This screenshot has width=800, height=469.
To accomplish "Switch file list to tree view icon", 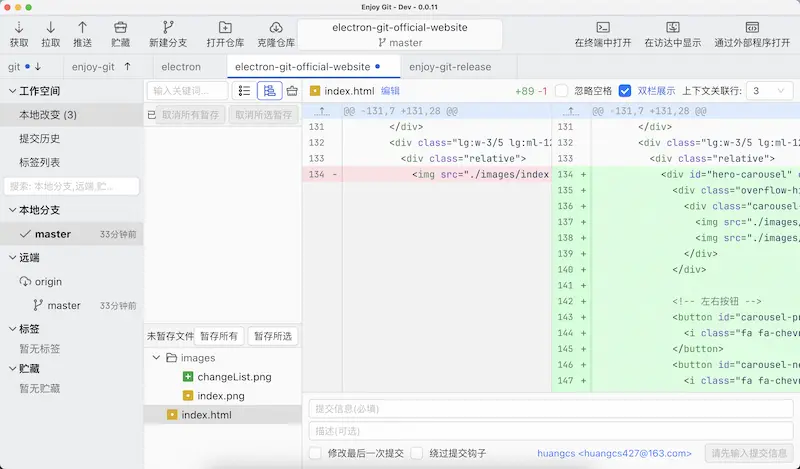I will (x=268, y=91).
